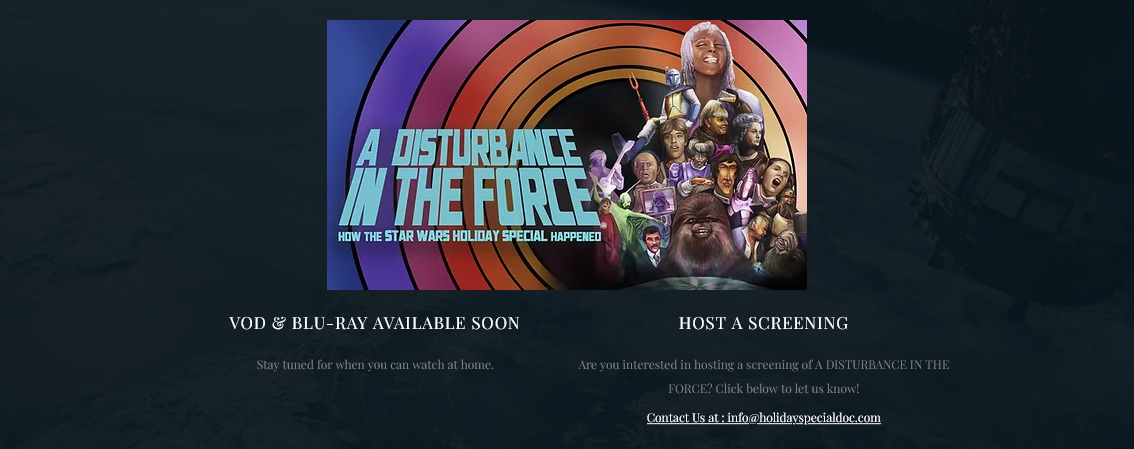Click the 'Stay tuned for when you can watch' text
1134x449 pixels.
(375, 364)
